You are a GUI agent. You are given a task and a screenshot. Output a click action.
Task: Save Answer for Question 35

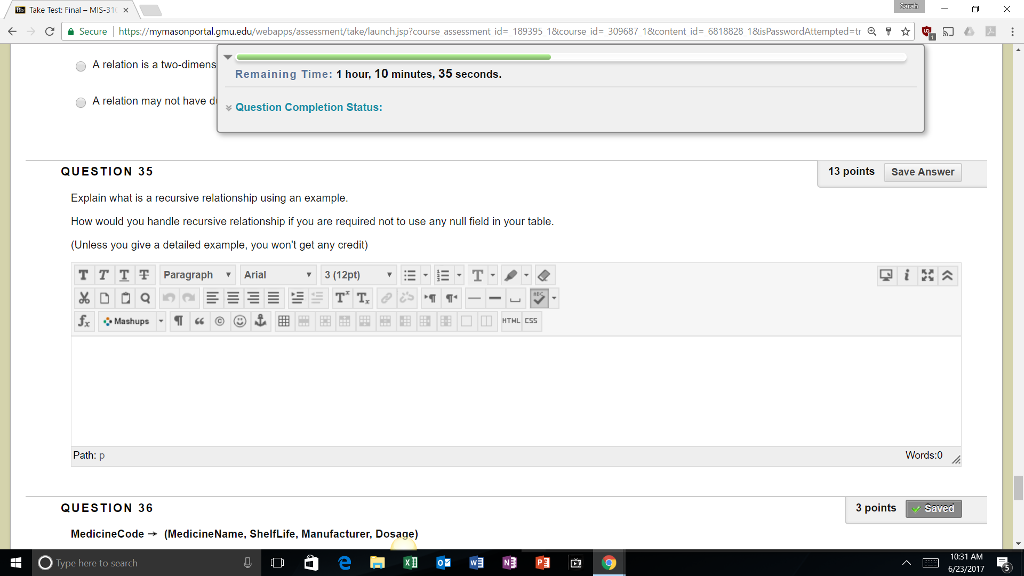coord(921,171)
